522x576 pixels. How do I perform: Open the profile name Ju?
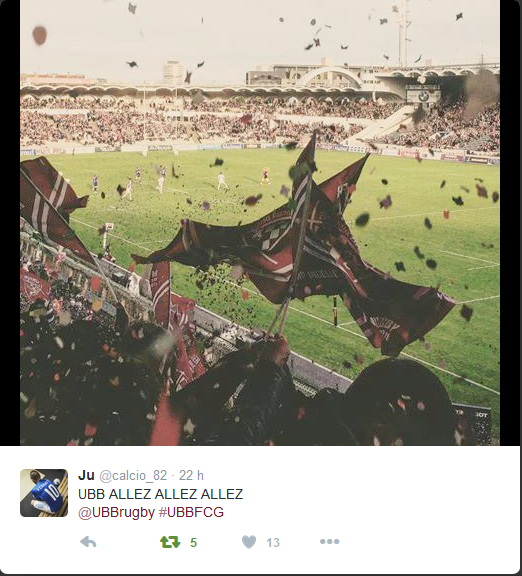point(86,475)
